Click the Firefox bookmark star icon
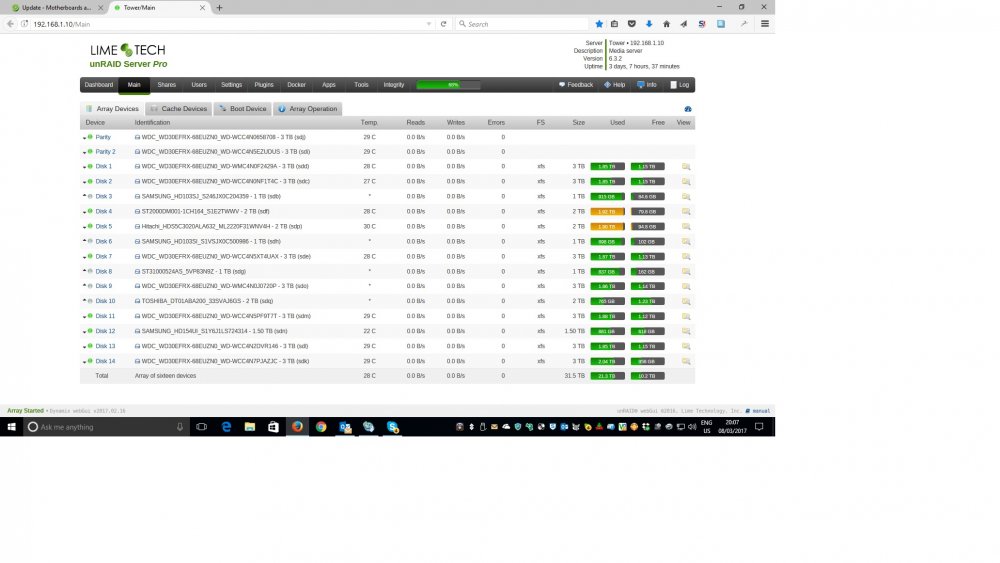This screenshot has width=1000, height=563. click(x=598, y=24)
